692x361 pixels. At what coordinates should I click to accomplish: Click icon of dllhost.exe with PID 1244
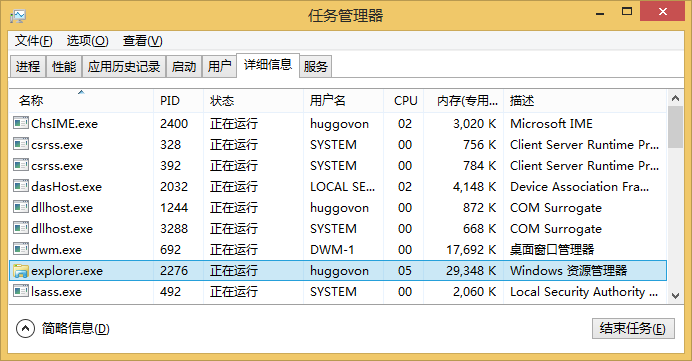tap(21, 207)
